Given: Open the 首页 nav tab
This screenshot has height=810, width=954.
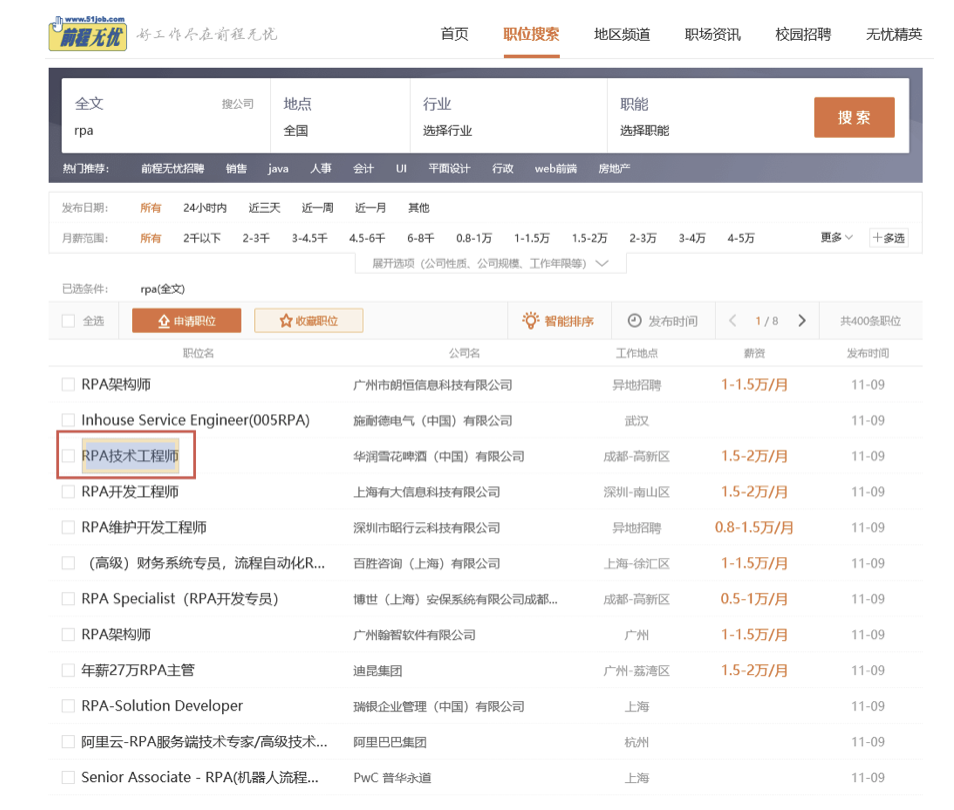Looking at the screenshot, I should coord(454,34).
